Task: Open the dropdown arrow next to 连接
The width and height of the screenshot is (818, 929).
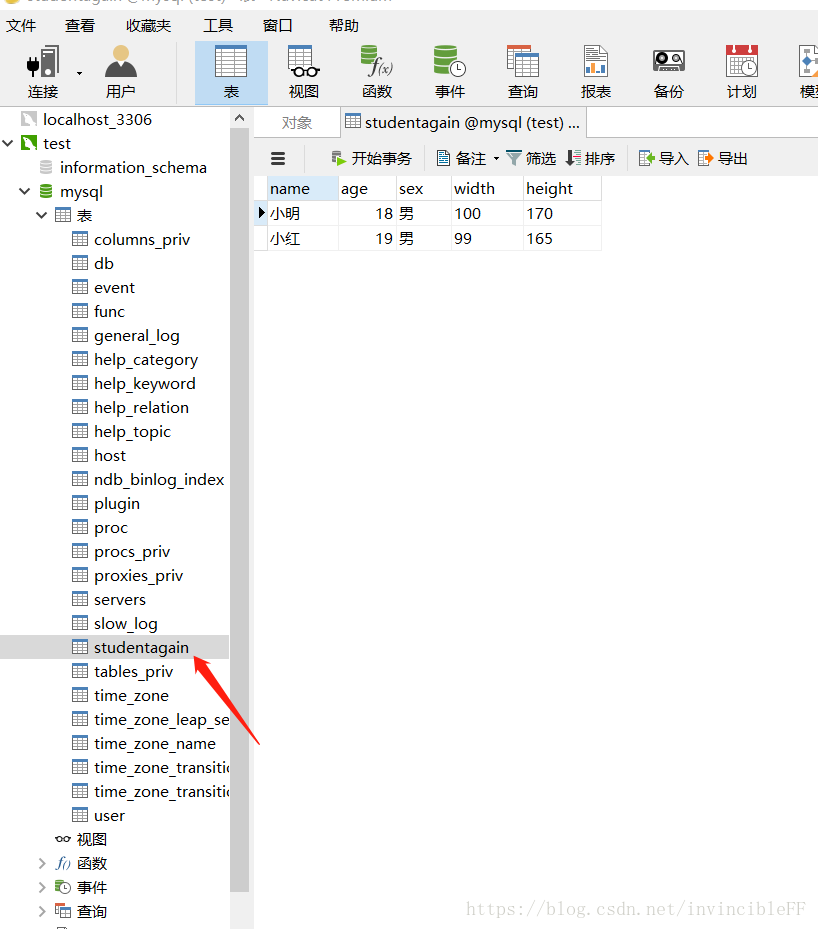Action: (x=79, y=73)
